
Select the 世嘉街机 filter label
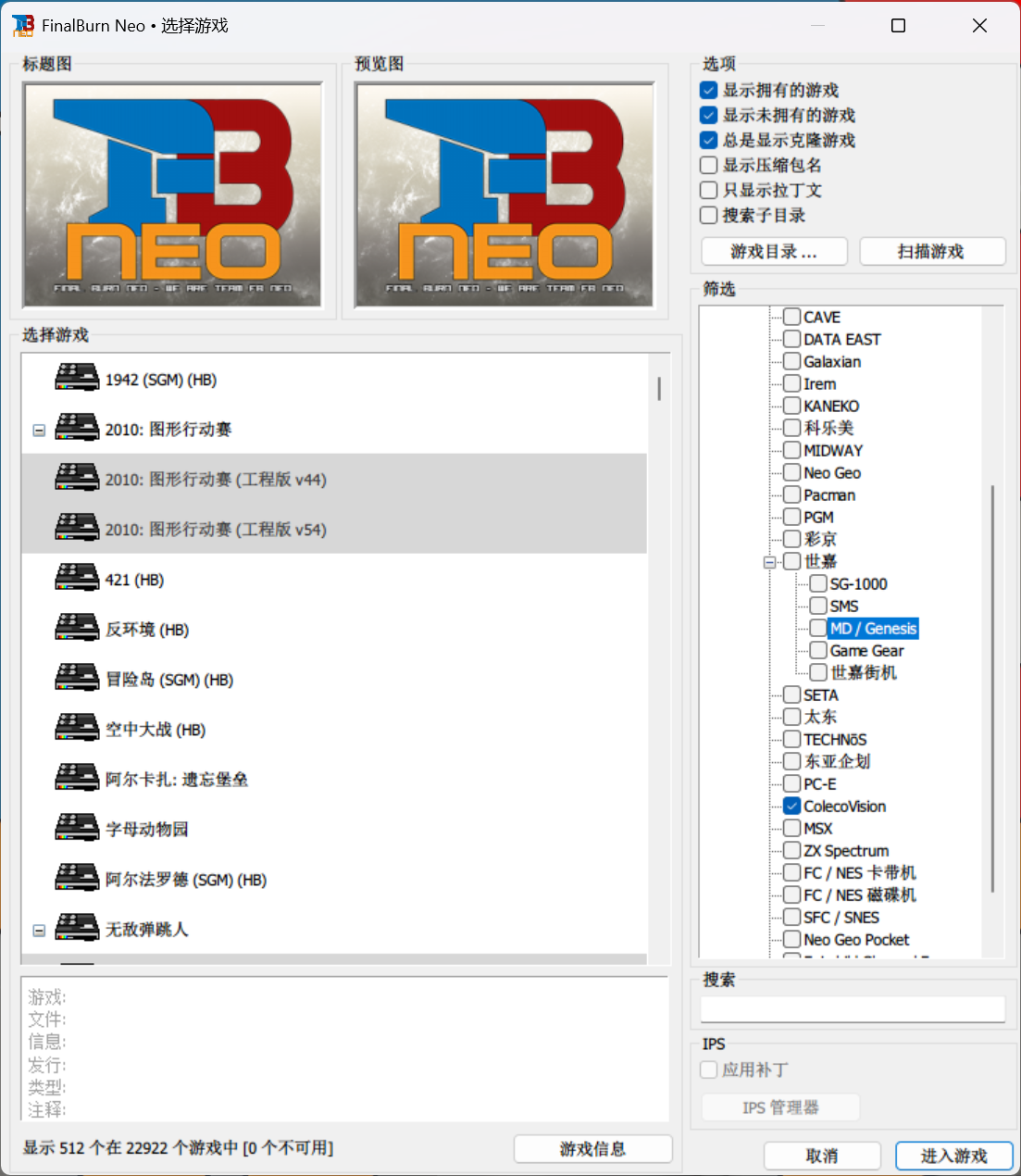tap(863, 672)
